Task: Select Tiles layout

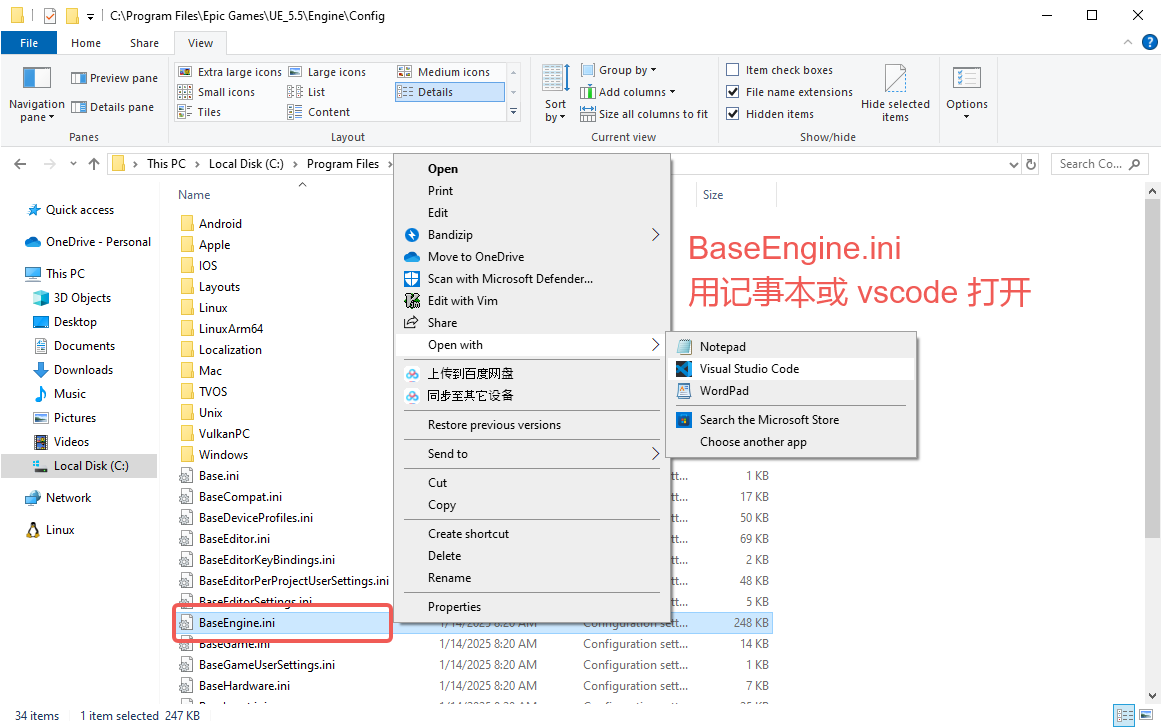Action: (199, 112)
